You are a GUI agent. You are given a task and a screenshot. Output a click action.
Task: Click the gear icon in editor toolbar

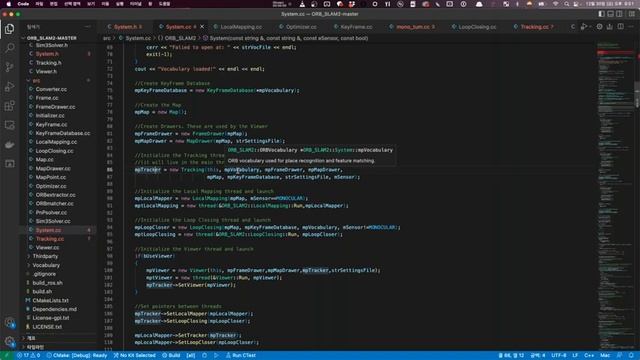pos(599,27)
